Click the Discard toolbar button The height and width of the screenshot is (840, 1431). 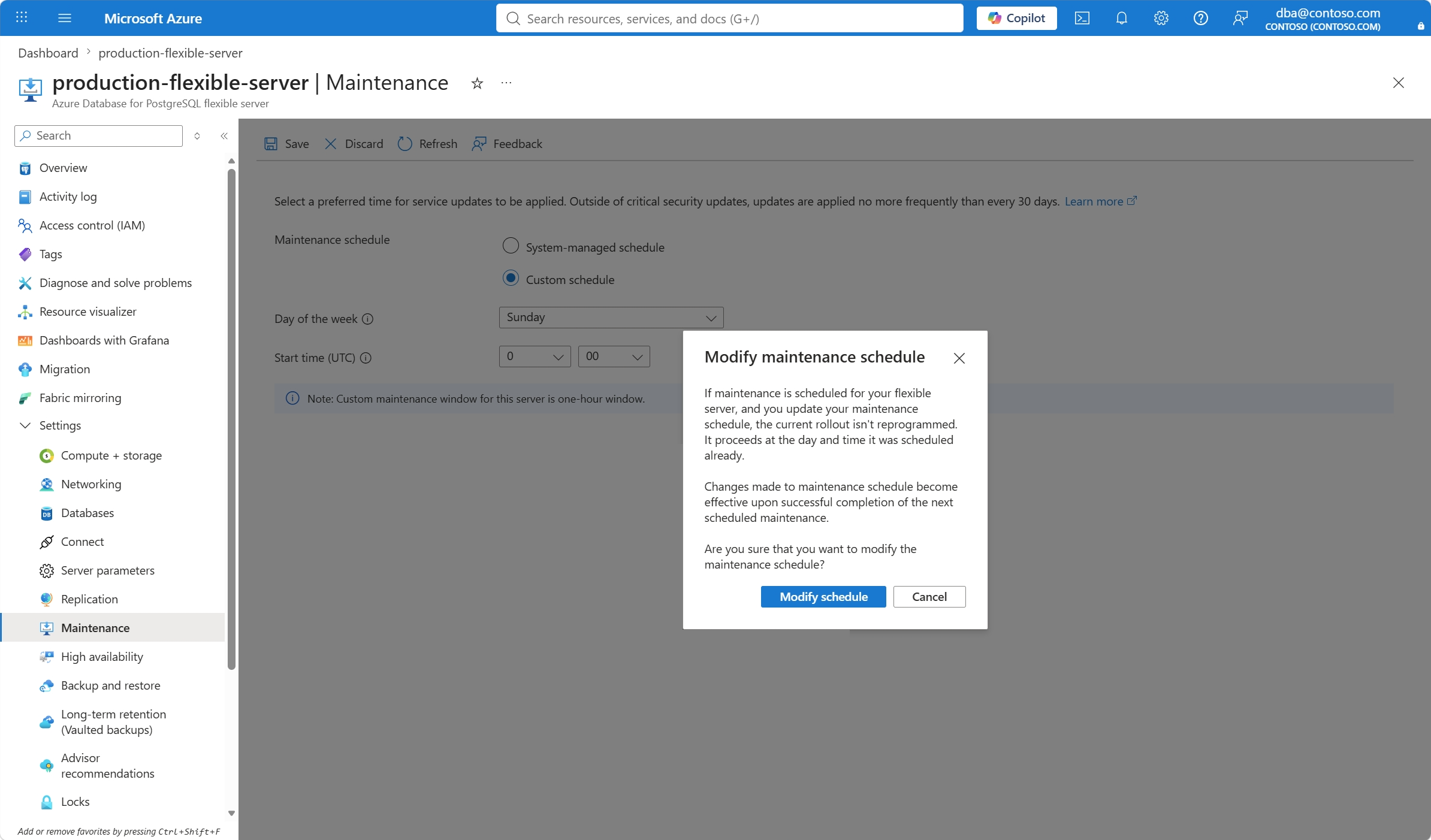[354, 144]
